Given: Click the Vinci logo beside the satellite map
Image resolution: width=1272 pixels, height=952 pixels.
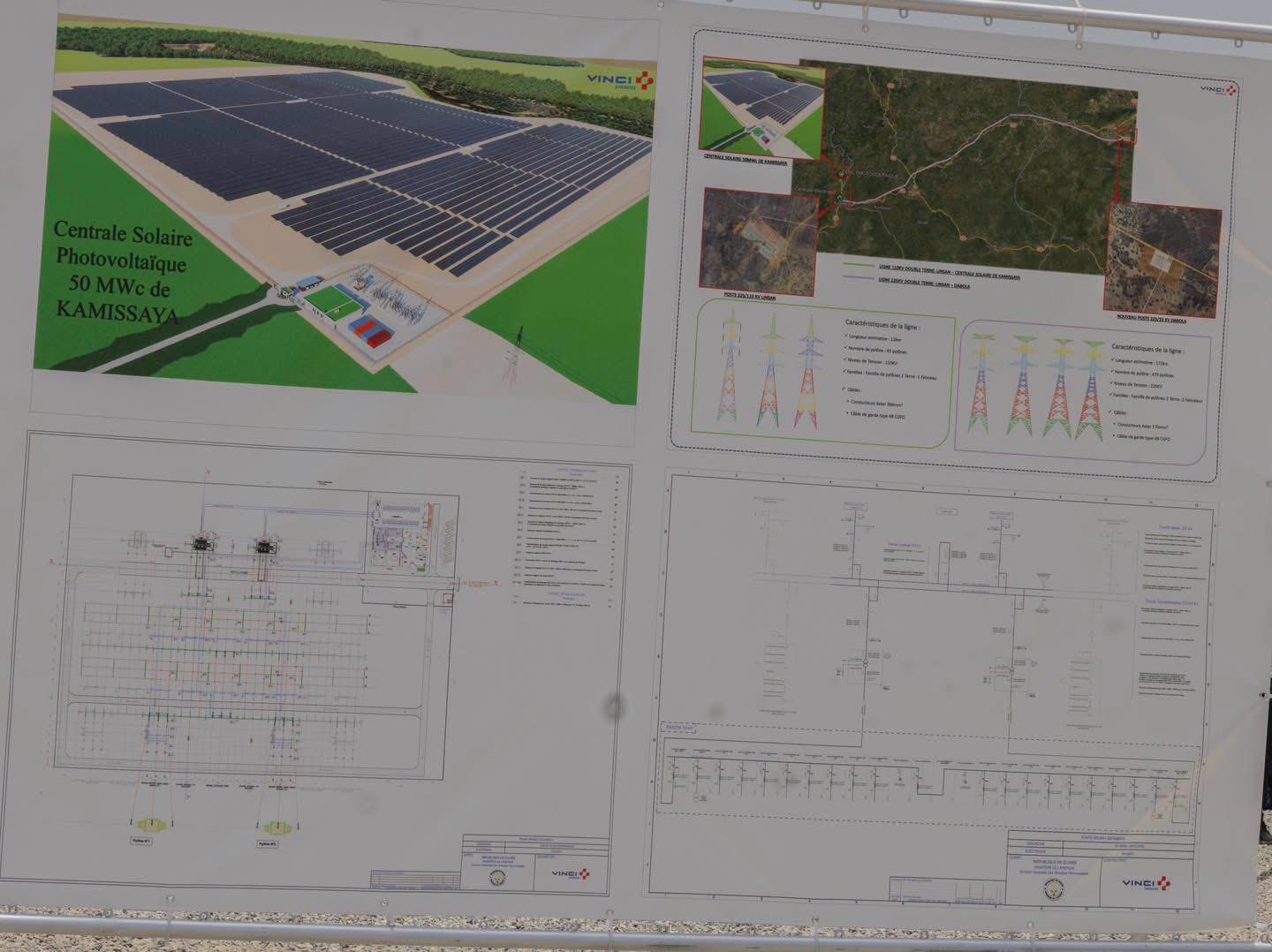Looking at the screenshot, I should click(1220, 89).
